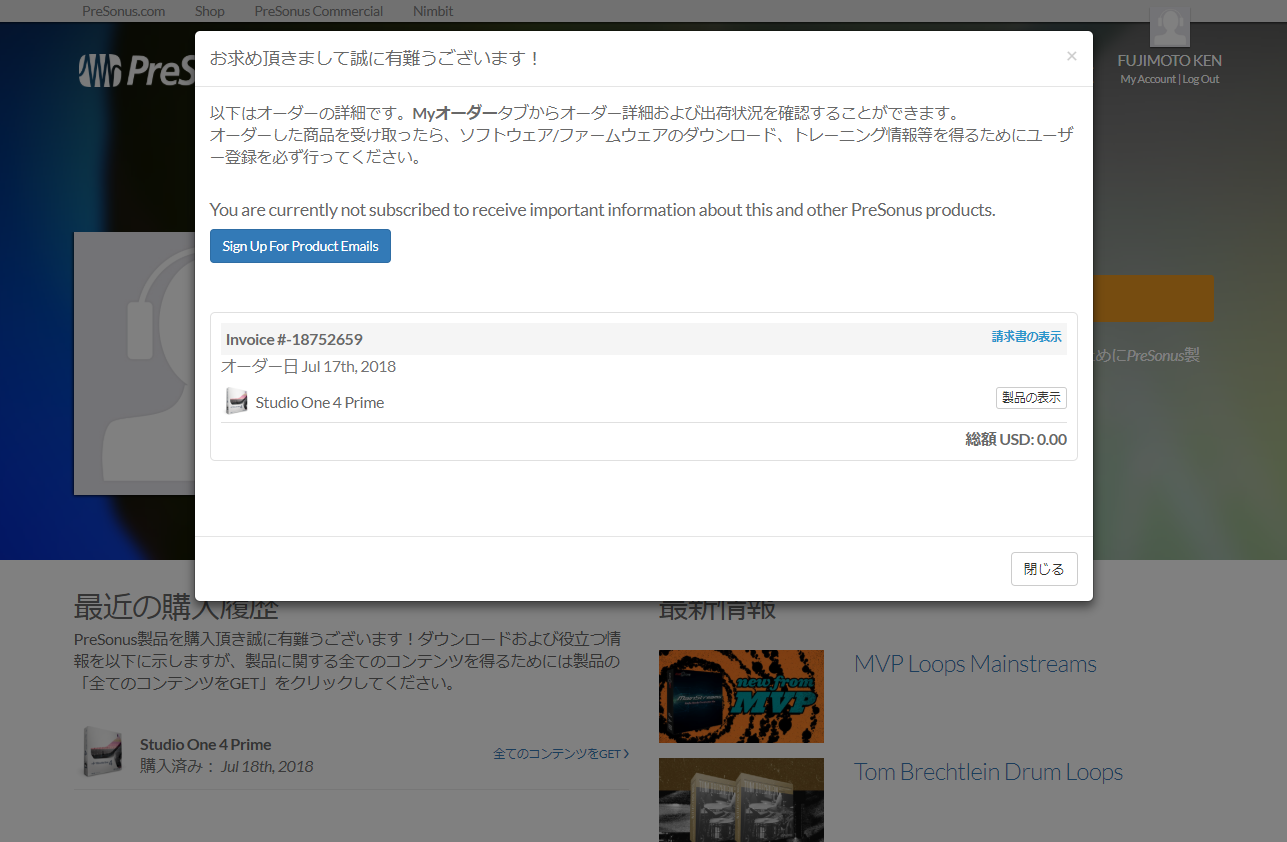
Task: Select 購入済み： Jul 18th, 2018 text
Action: tap(226, 767)
